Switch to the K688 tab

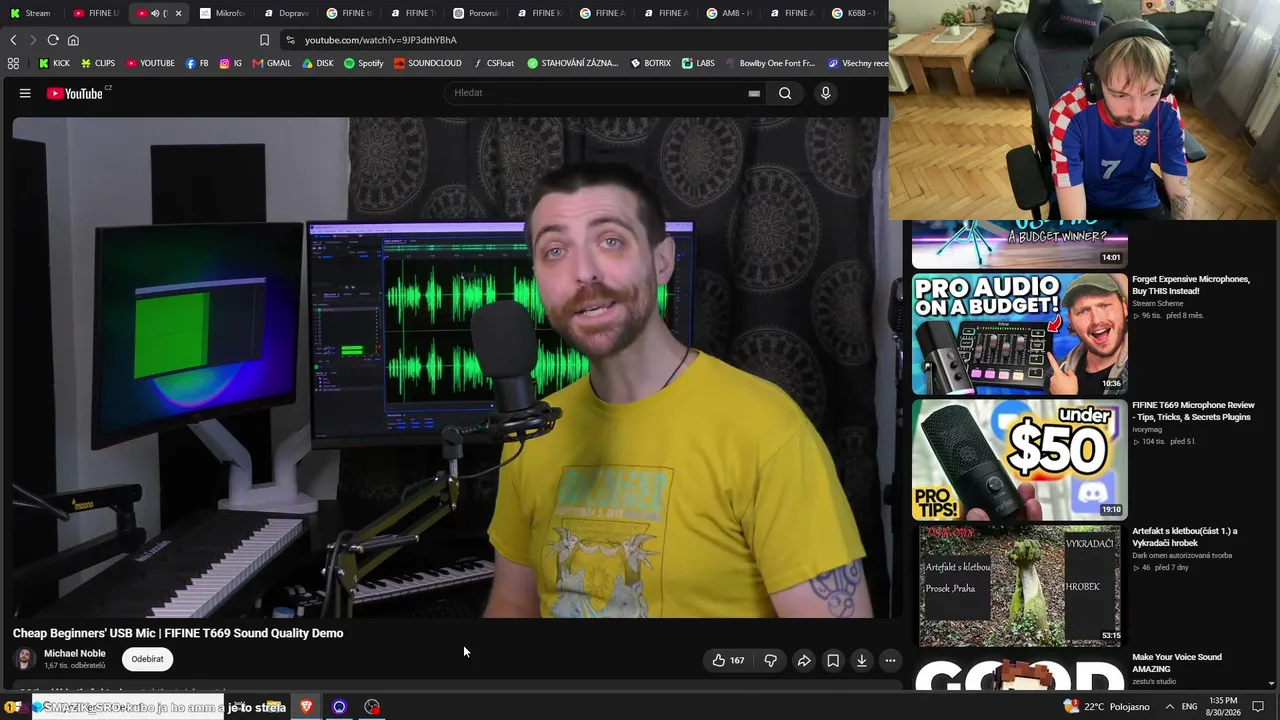click(856, 13)
